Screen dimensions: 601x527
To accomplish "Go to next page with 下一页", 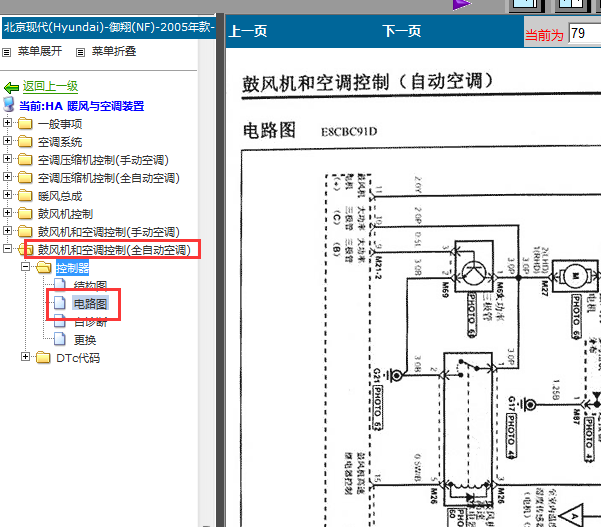I will 402,31.
